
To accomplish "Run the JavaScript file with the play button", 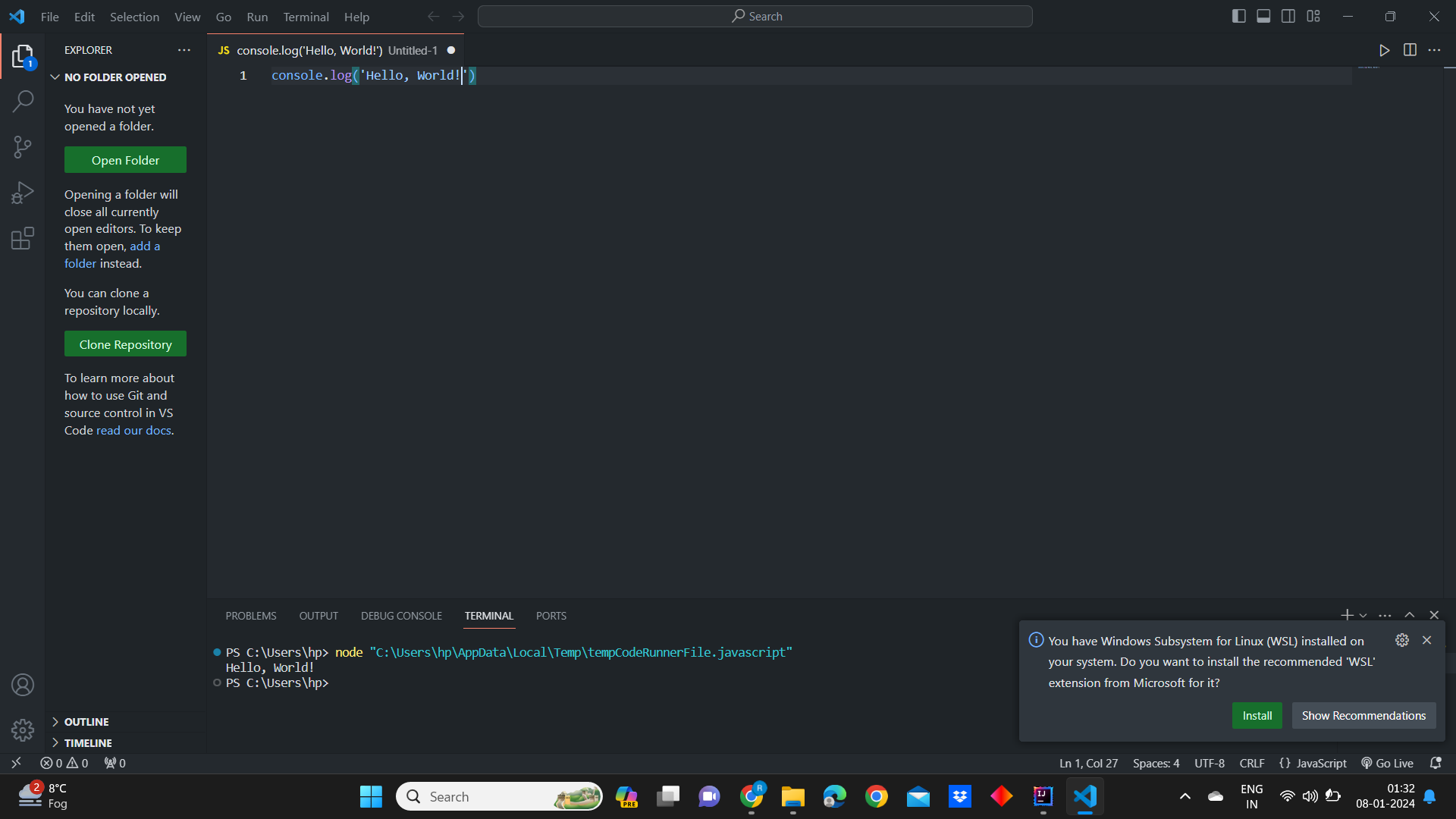I will tap(1384, 50).
